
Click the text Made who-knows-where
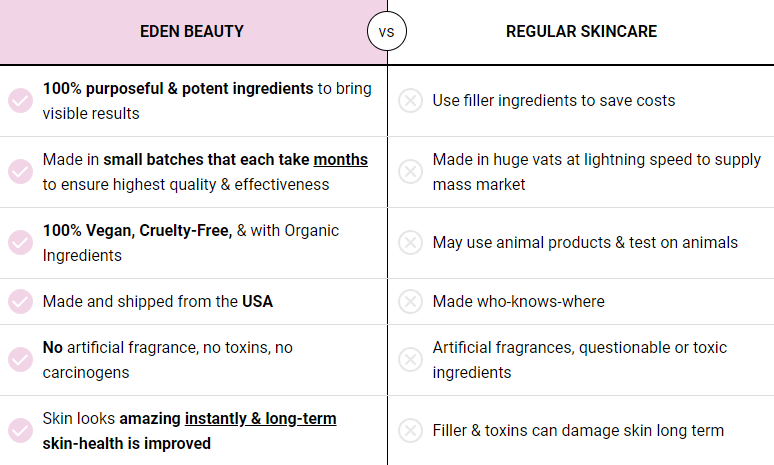(518, 301)
